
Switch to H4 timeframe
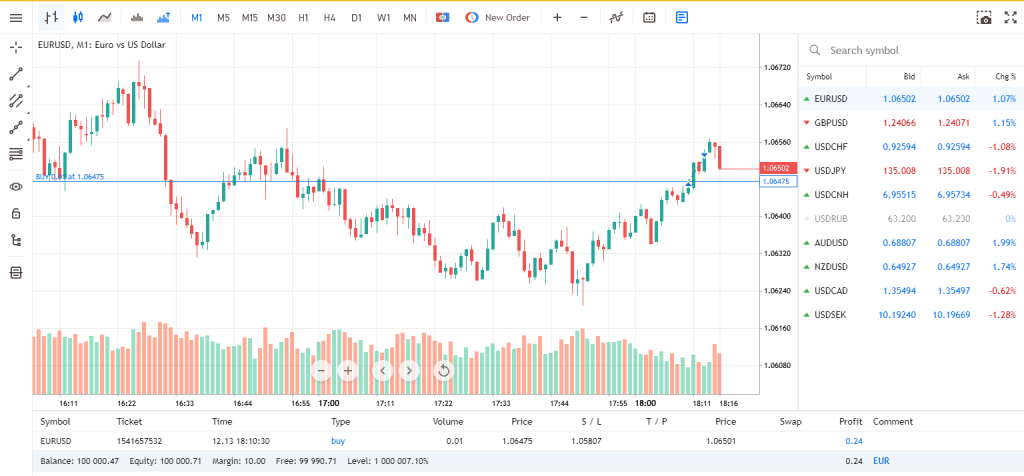click(330, 18)
